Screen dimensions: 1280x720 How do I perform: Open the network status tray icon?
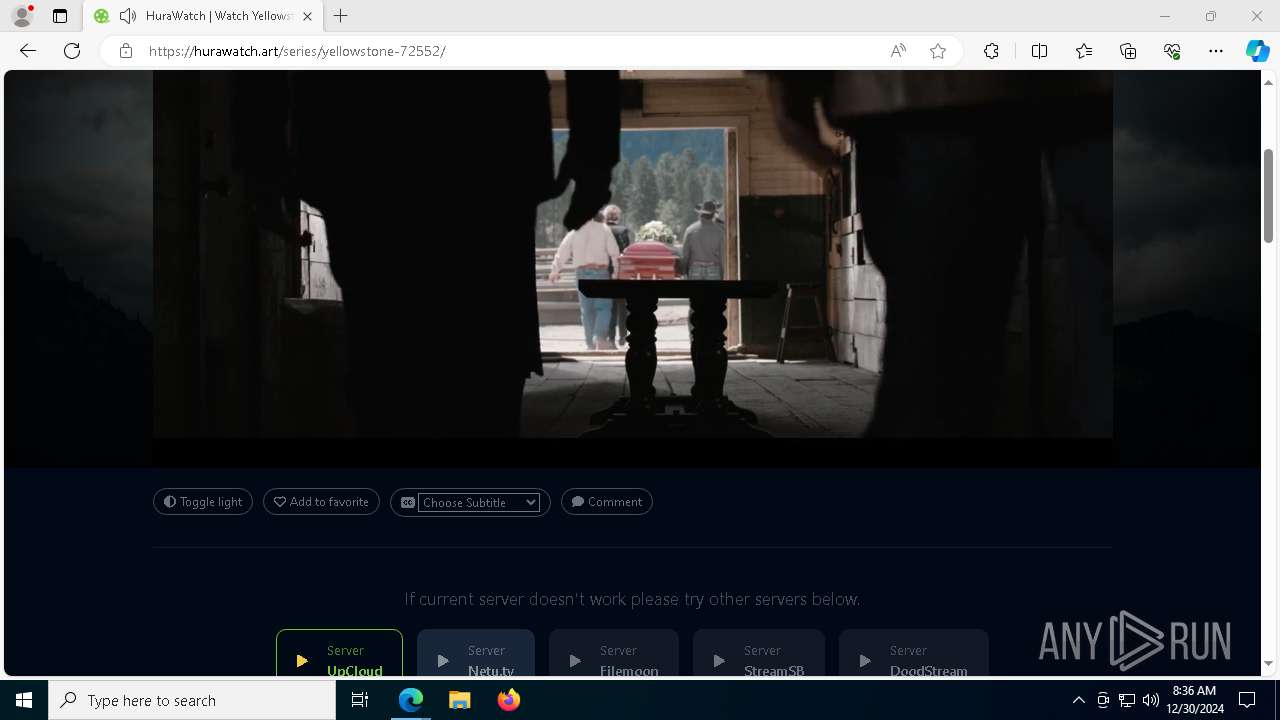coord(1126,700)
